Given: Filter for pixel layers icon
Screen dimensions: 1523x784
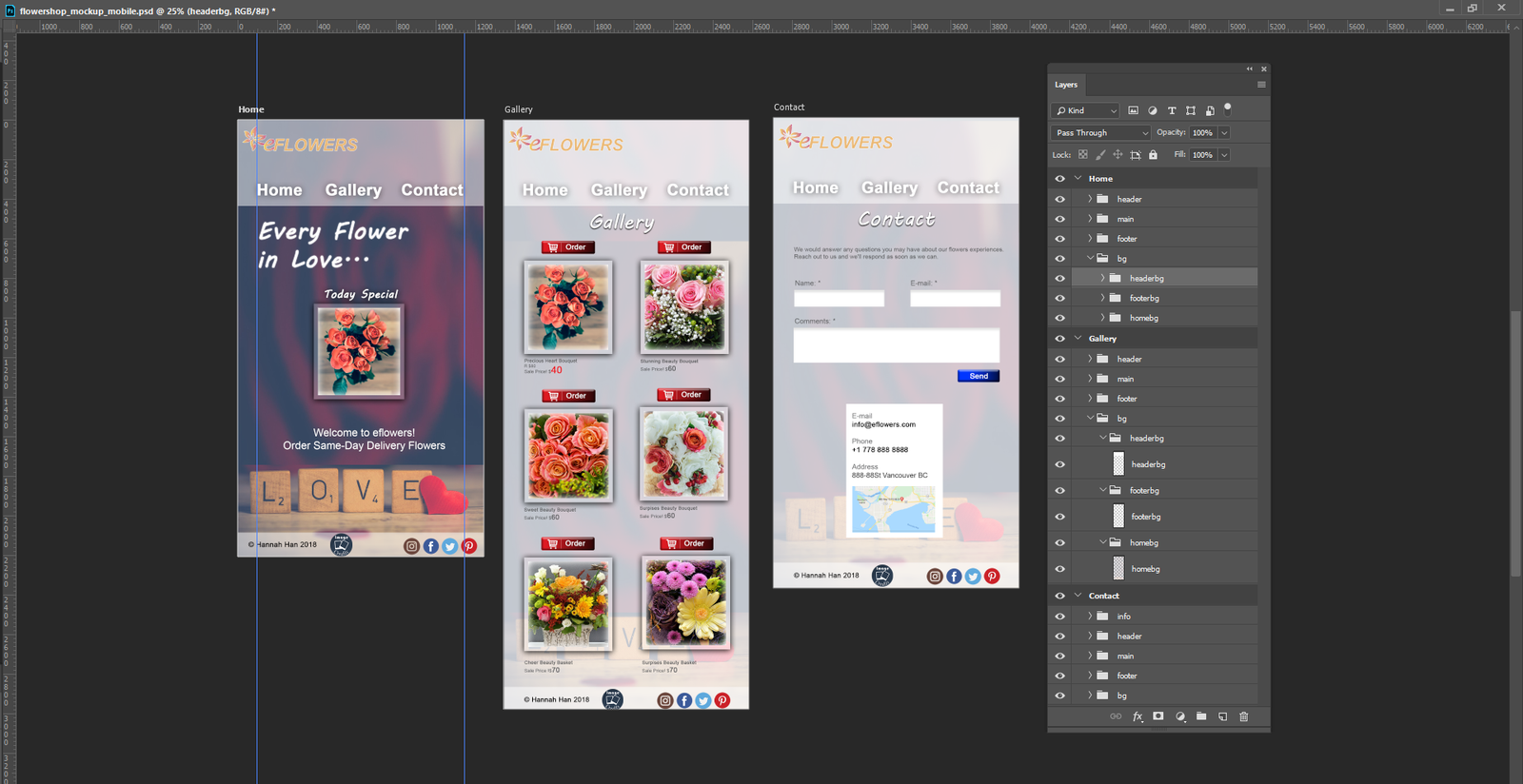Looking at the screenshot, I should click(1133, 110).
